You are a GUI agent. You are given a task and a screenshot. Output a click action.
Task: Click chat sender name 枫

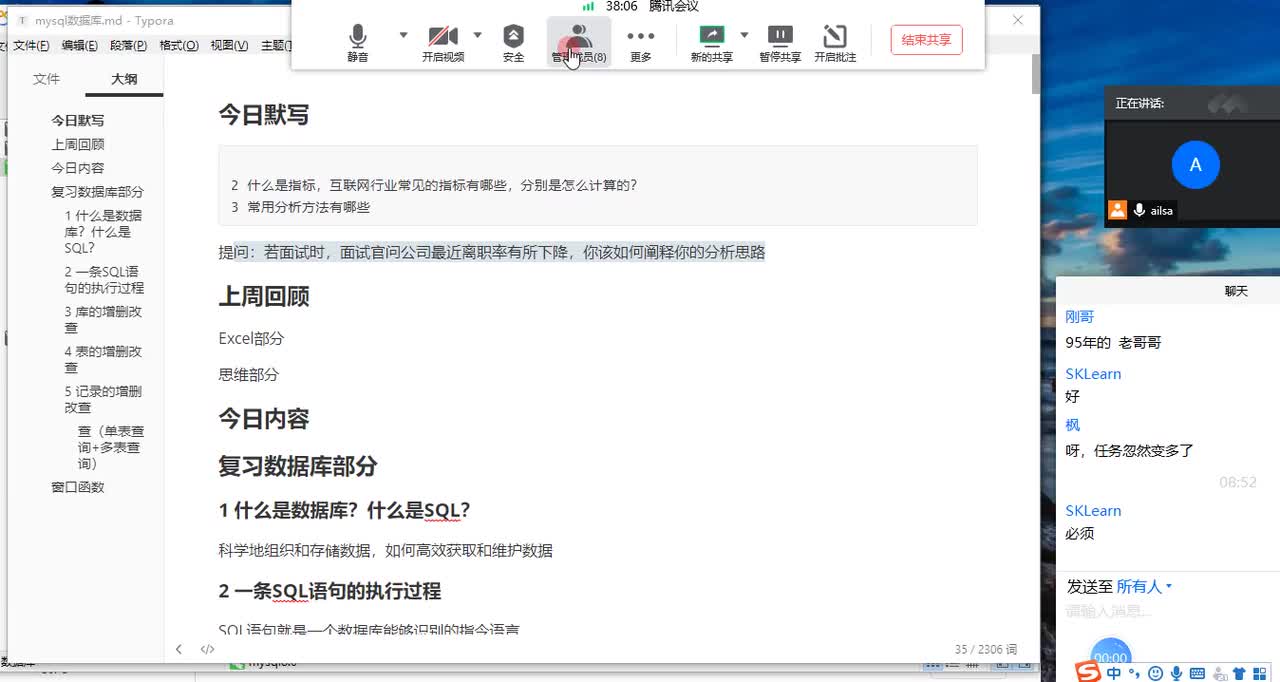1073,425
